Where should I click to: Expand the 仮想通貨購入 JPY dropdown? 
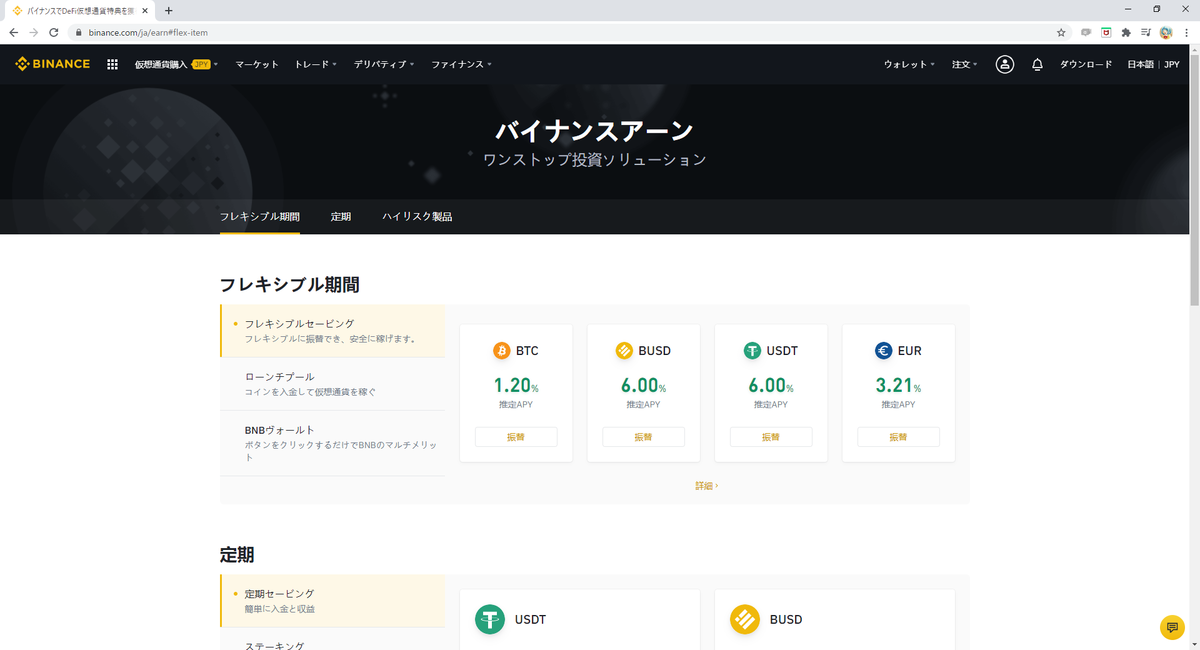pyautogui.click(x=175, y=64)
